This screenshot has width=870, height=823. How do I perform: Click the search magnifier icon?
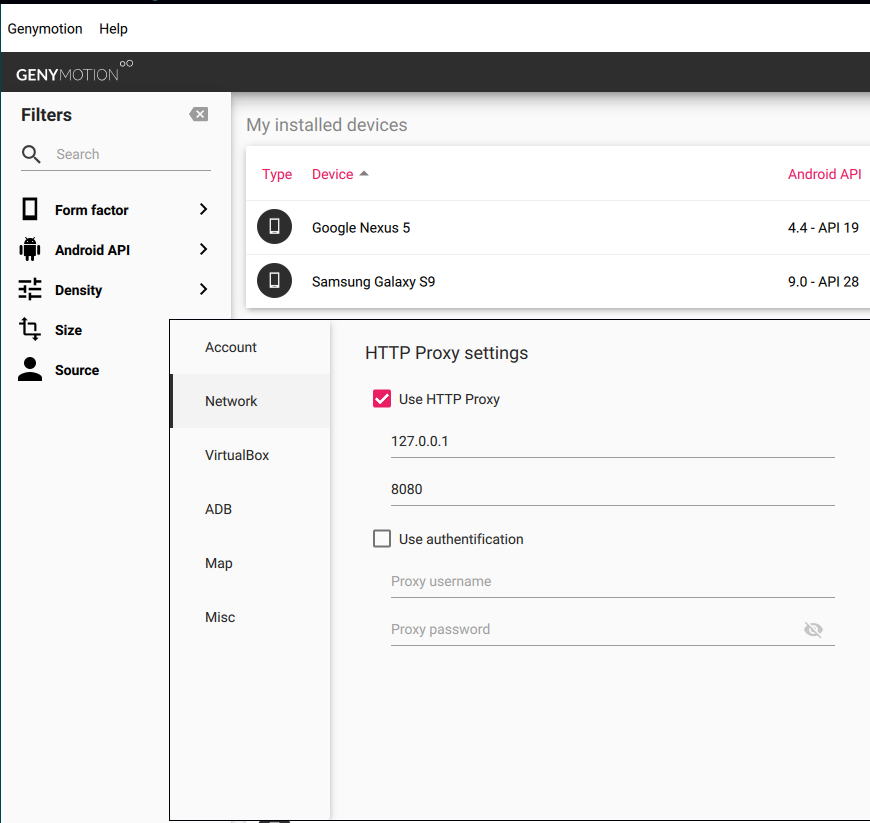tap(31, 154)
